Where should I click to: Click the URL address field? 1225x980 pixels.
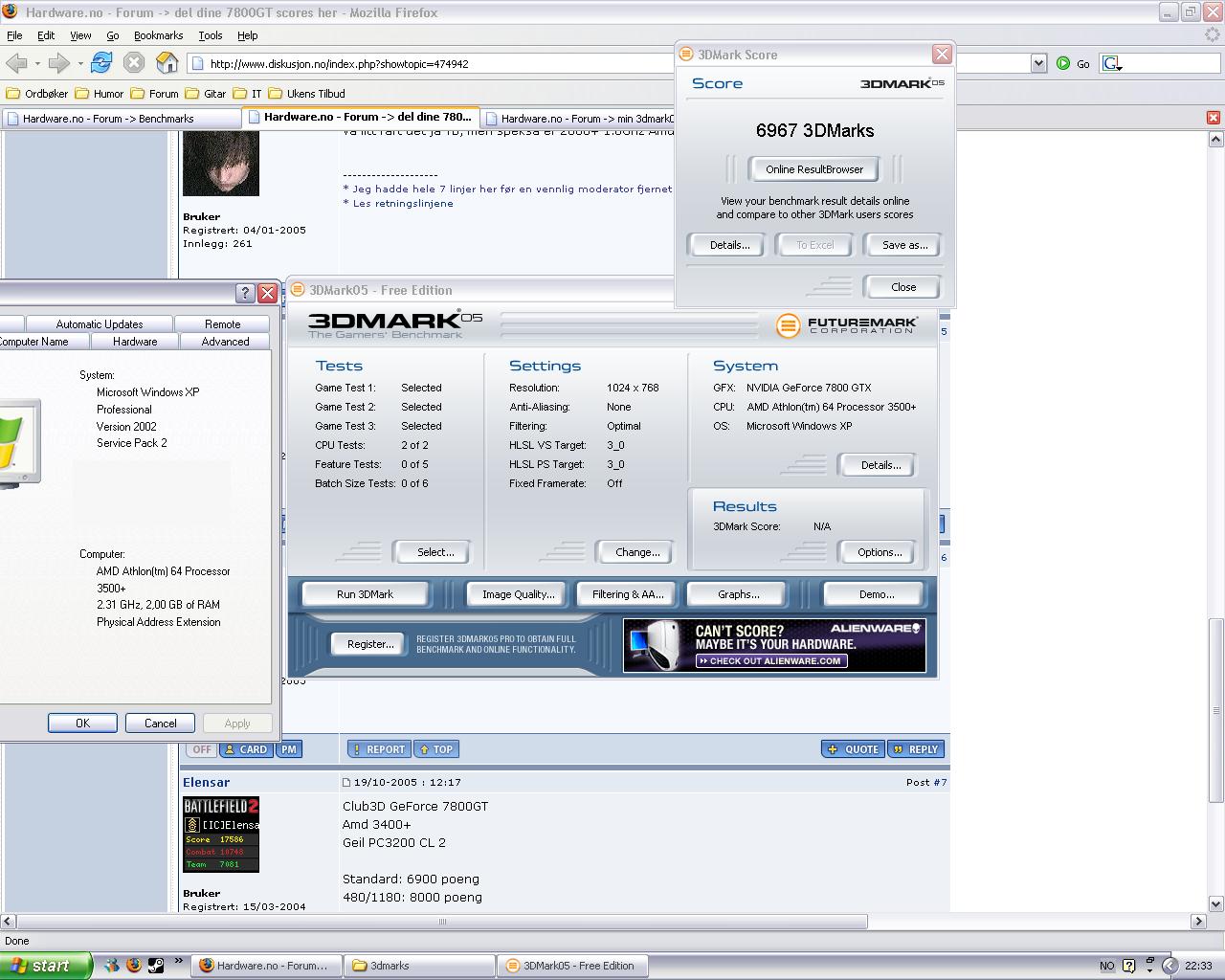608,63
